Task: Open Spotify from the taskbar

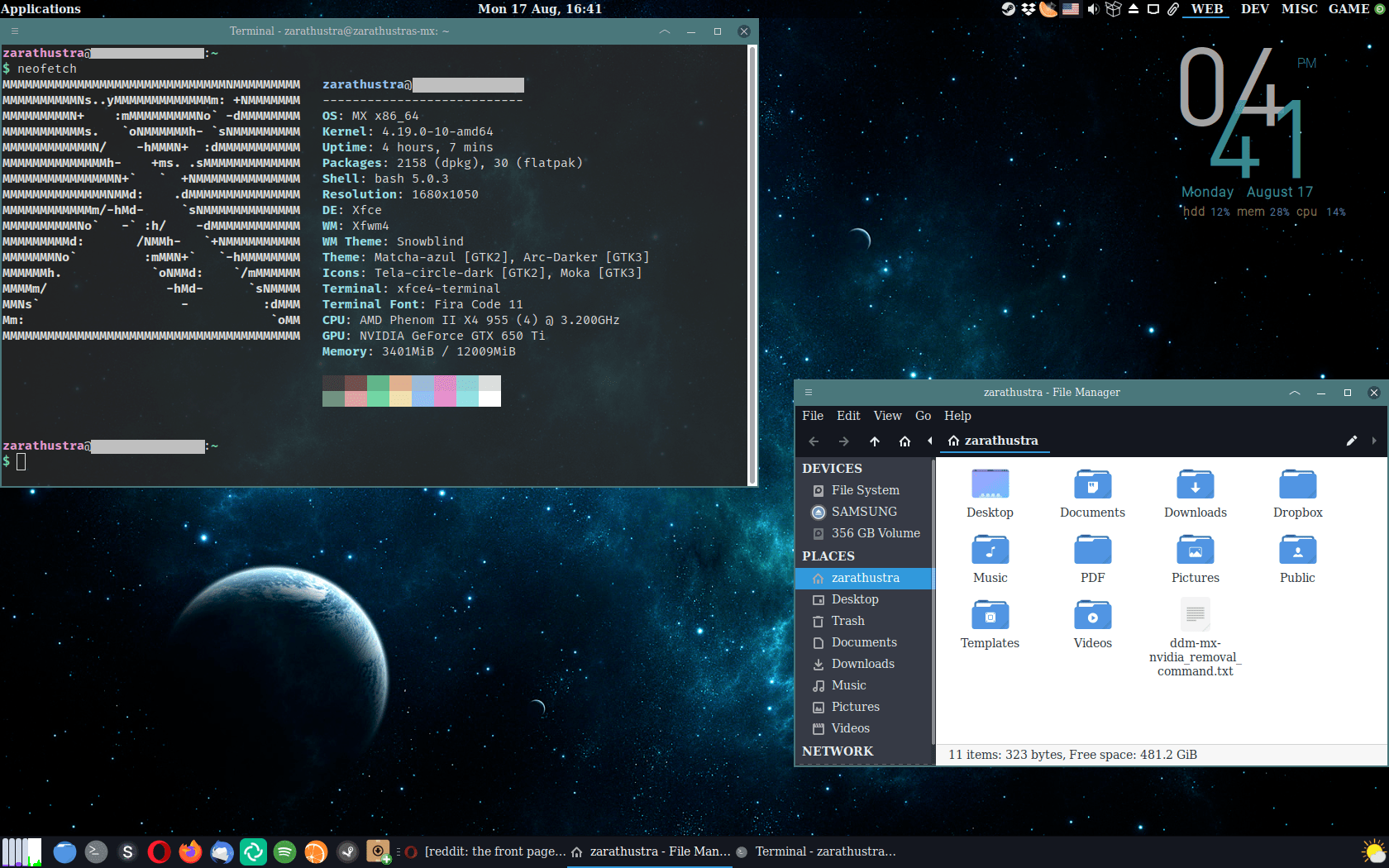Action: point(284,851)
